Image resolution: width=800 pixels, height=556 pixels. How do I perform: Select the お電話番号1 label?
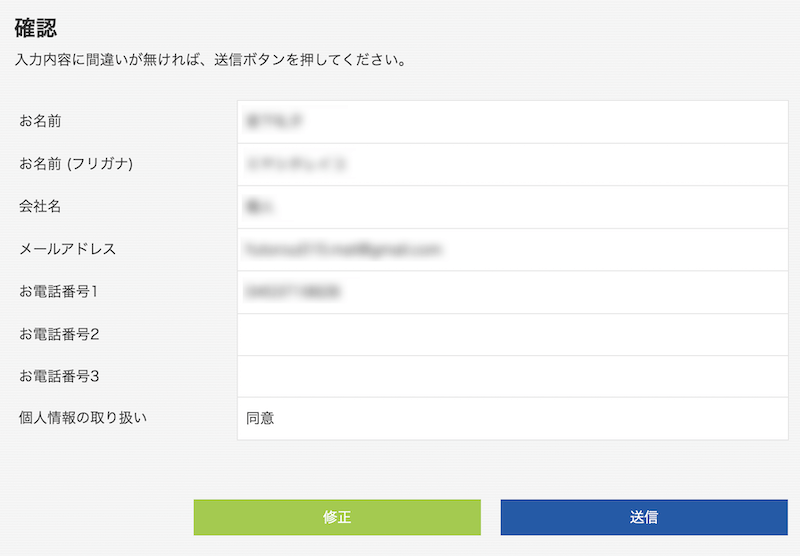[x=58, y=291]
